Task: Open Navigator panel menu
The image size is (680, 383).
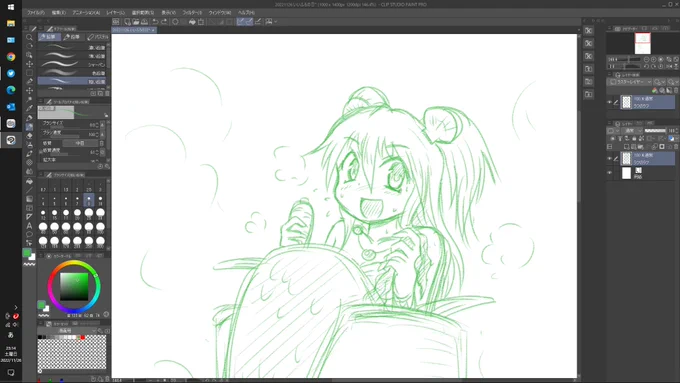Action: [x=609, y=29]
